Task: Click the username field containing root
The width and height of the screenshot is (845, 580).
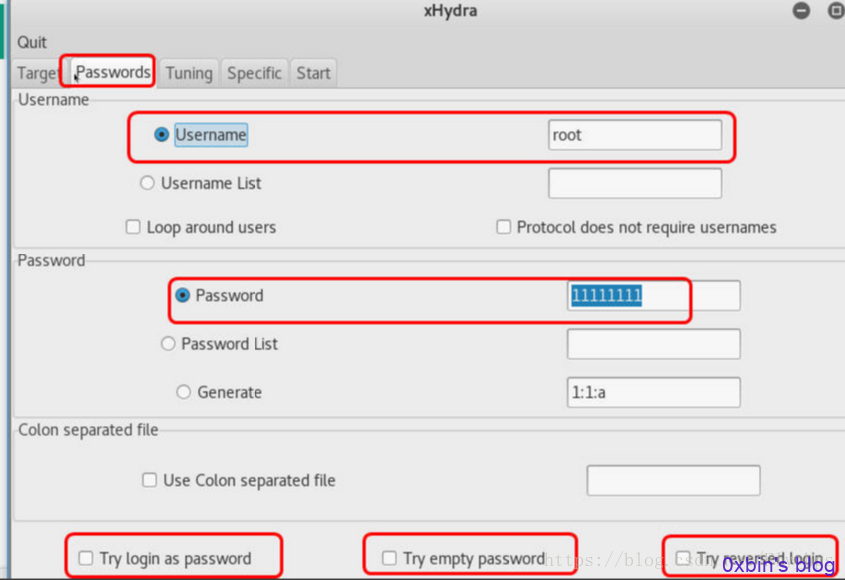Action: [635, 135]
